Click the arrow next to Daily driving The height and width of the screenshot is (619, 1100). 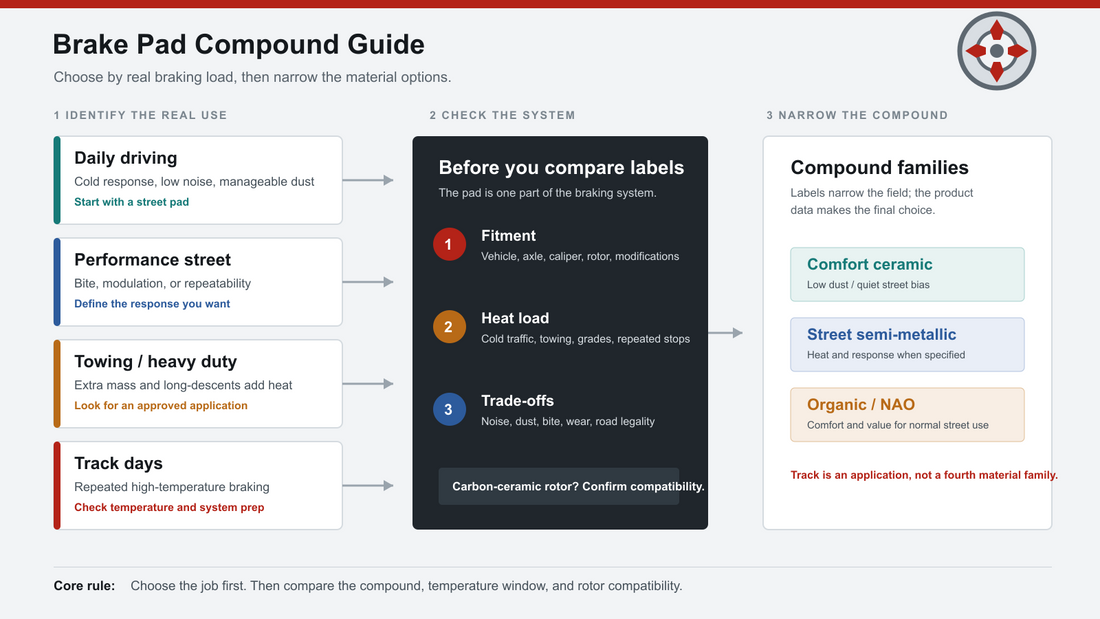point(368,180)
